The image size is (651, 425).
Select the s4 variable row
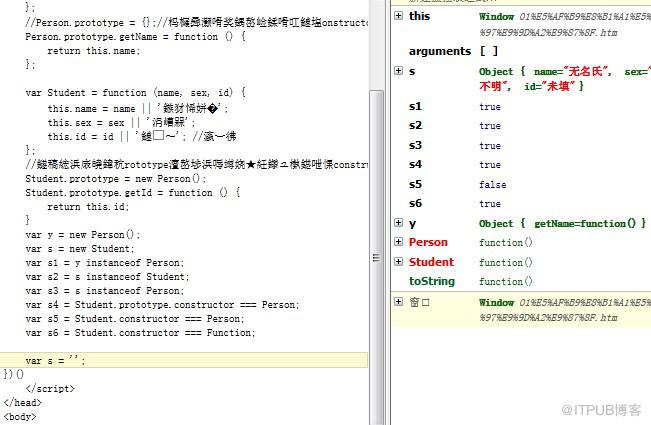point(521,164)
